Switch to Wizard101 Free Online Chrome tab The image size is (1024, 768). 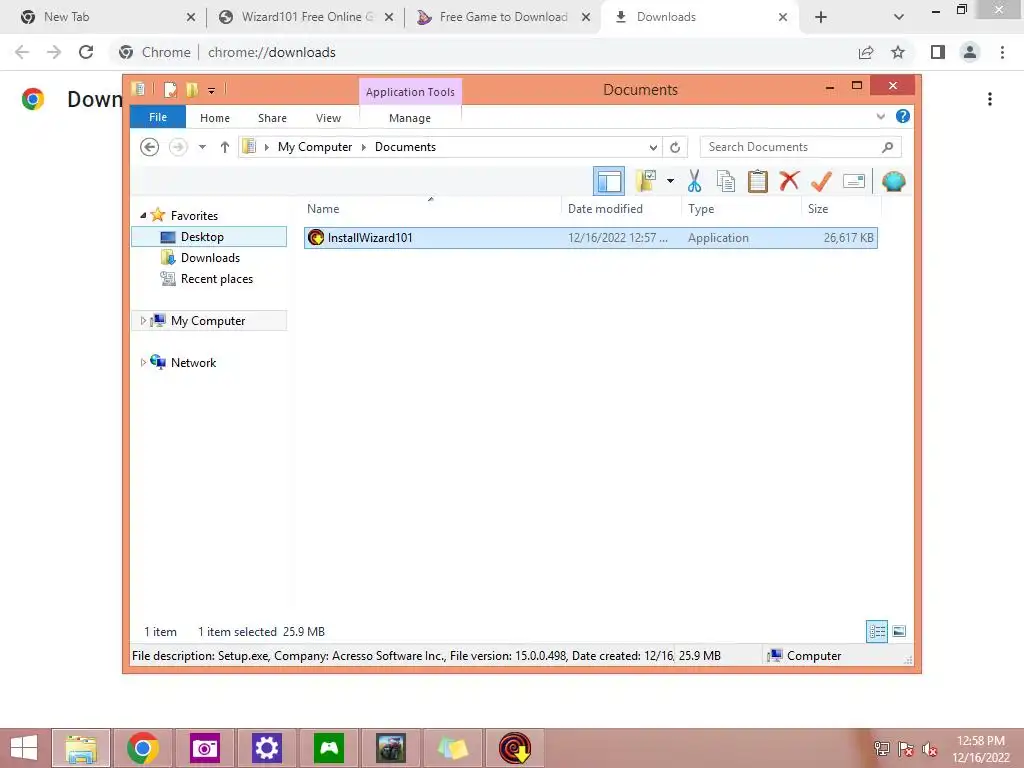pos(306,17)
